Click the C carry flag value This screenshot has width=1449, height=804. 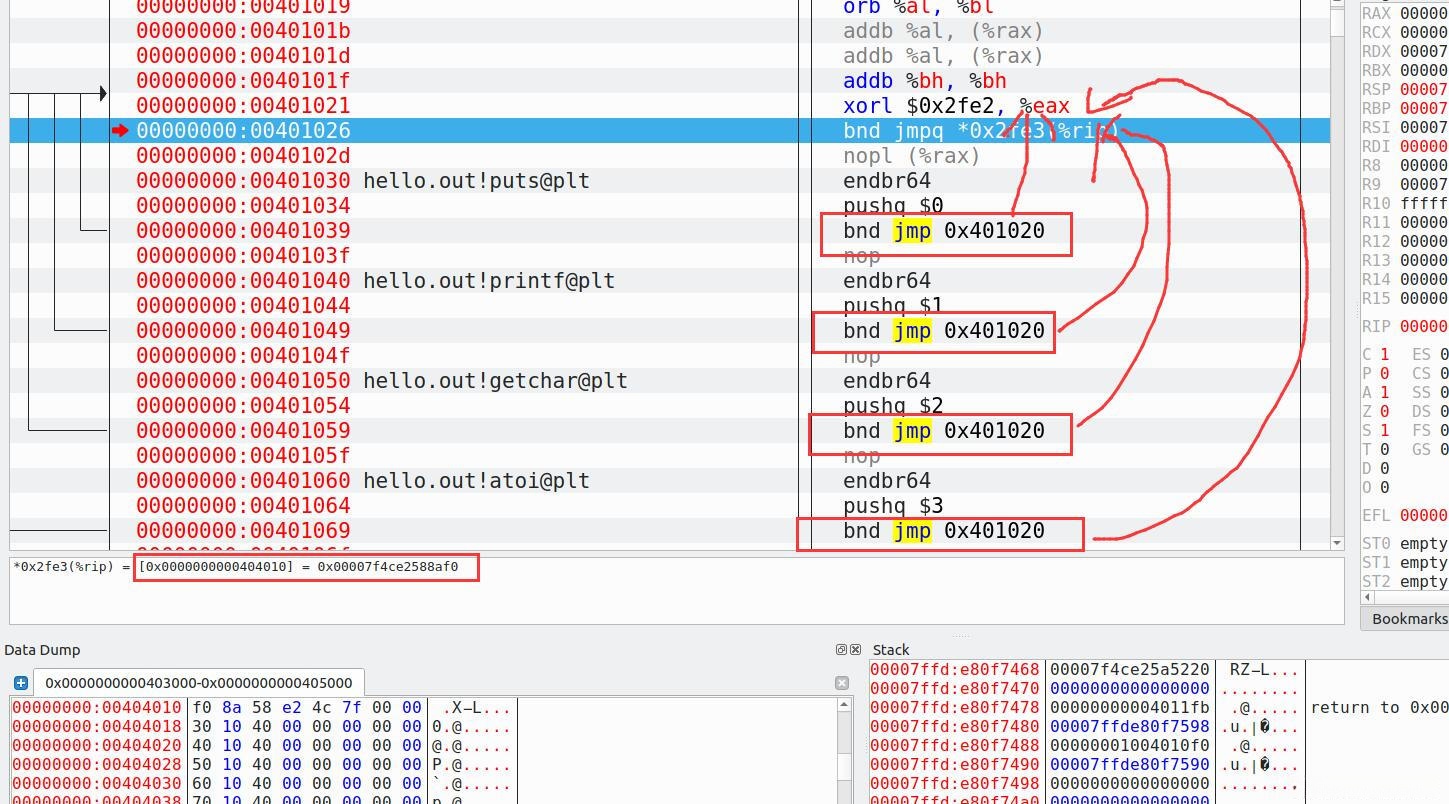tap(1385, 354)
